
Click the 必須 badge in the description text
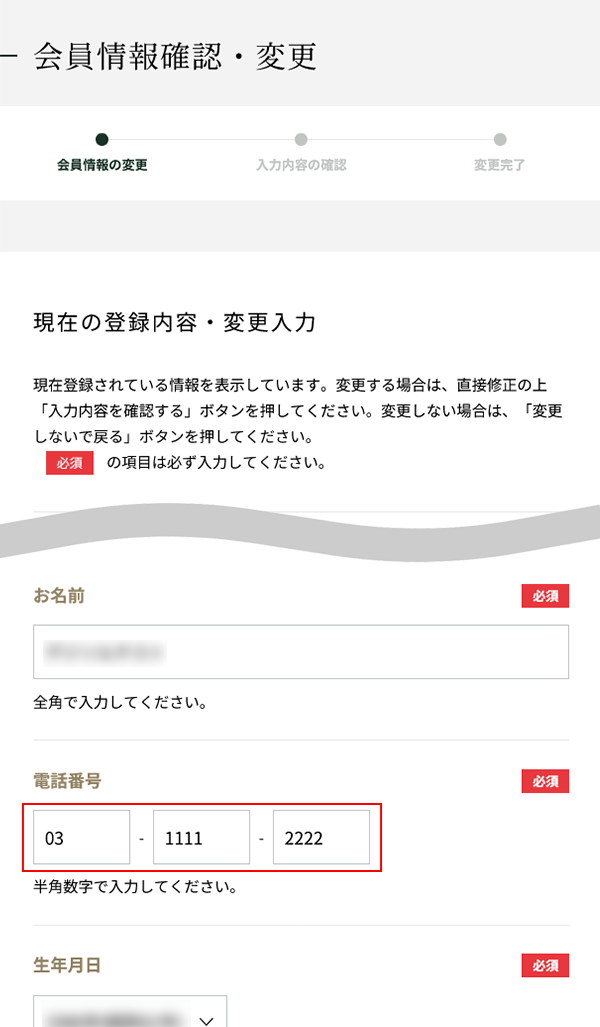70,463
